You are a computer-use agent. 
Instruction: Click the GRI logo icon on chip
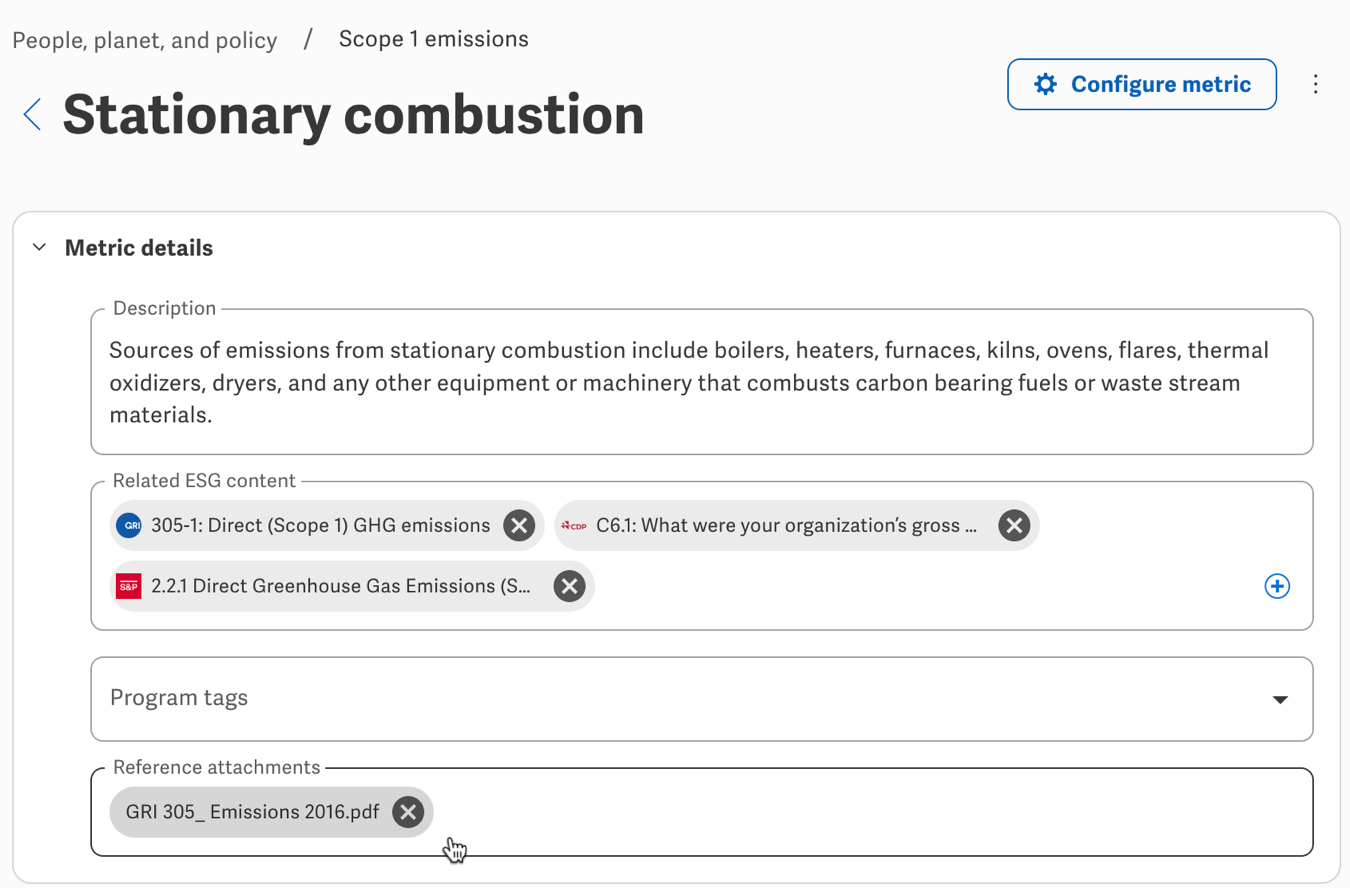(x=129, y=525)
